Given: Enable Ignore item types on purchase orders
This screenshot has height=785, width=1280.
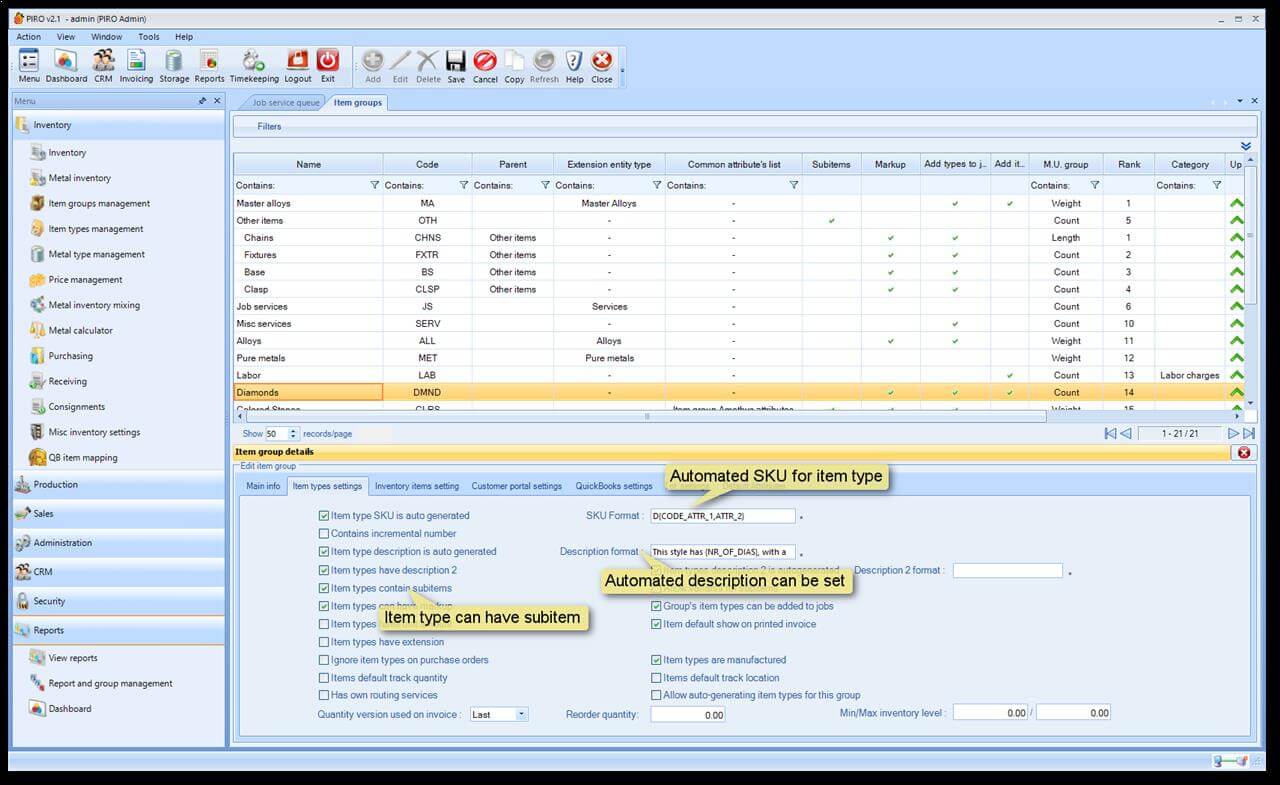Looking at the screenshot, I should point(324,660).
